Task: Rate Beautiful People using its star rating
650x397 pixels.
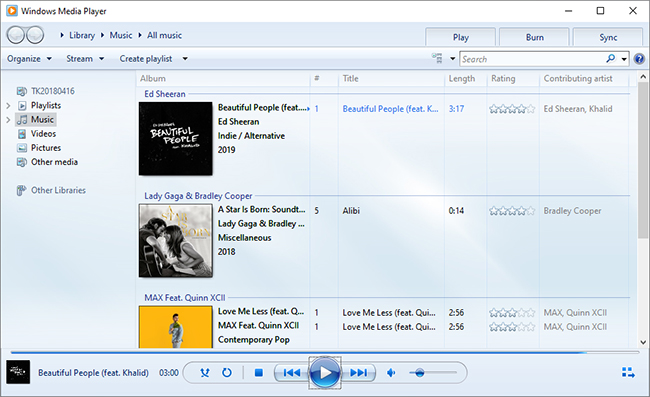Action: [512, 109]
